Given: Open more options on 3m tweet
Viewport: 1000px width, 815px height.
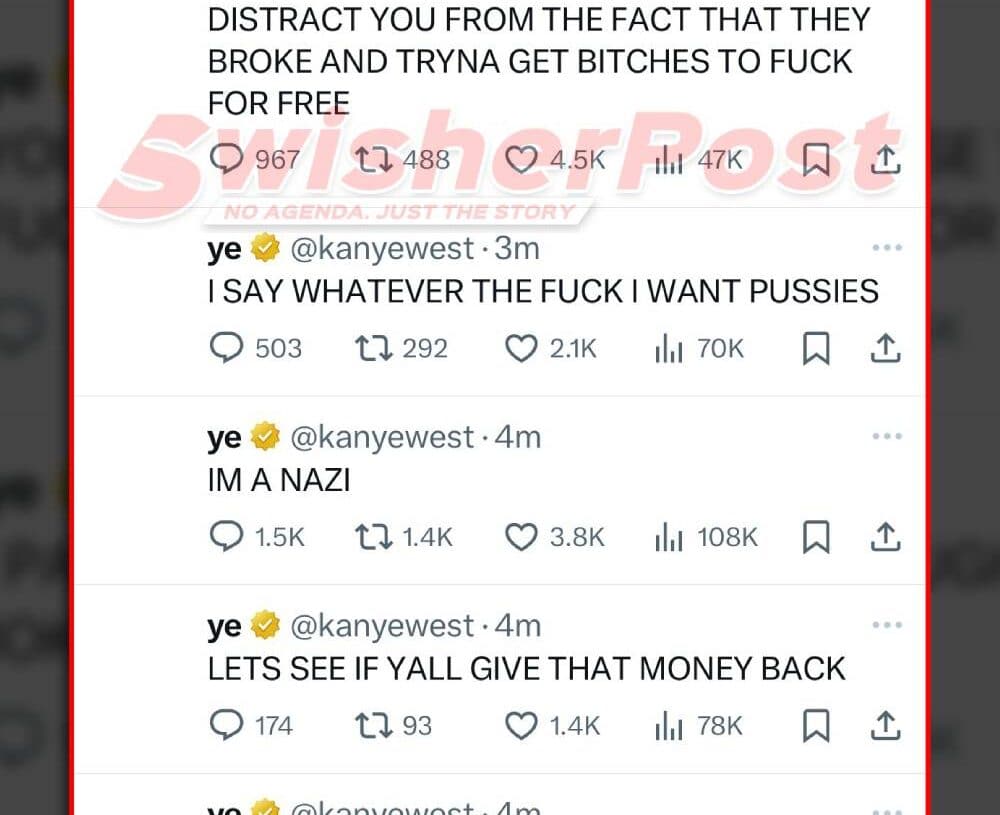Looking at the screenshot, I should [x=887, y=247].
